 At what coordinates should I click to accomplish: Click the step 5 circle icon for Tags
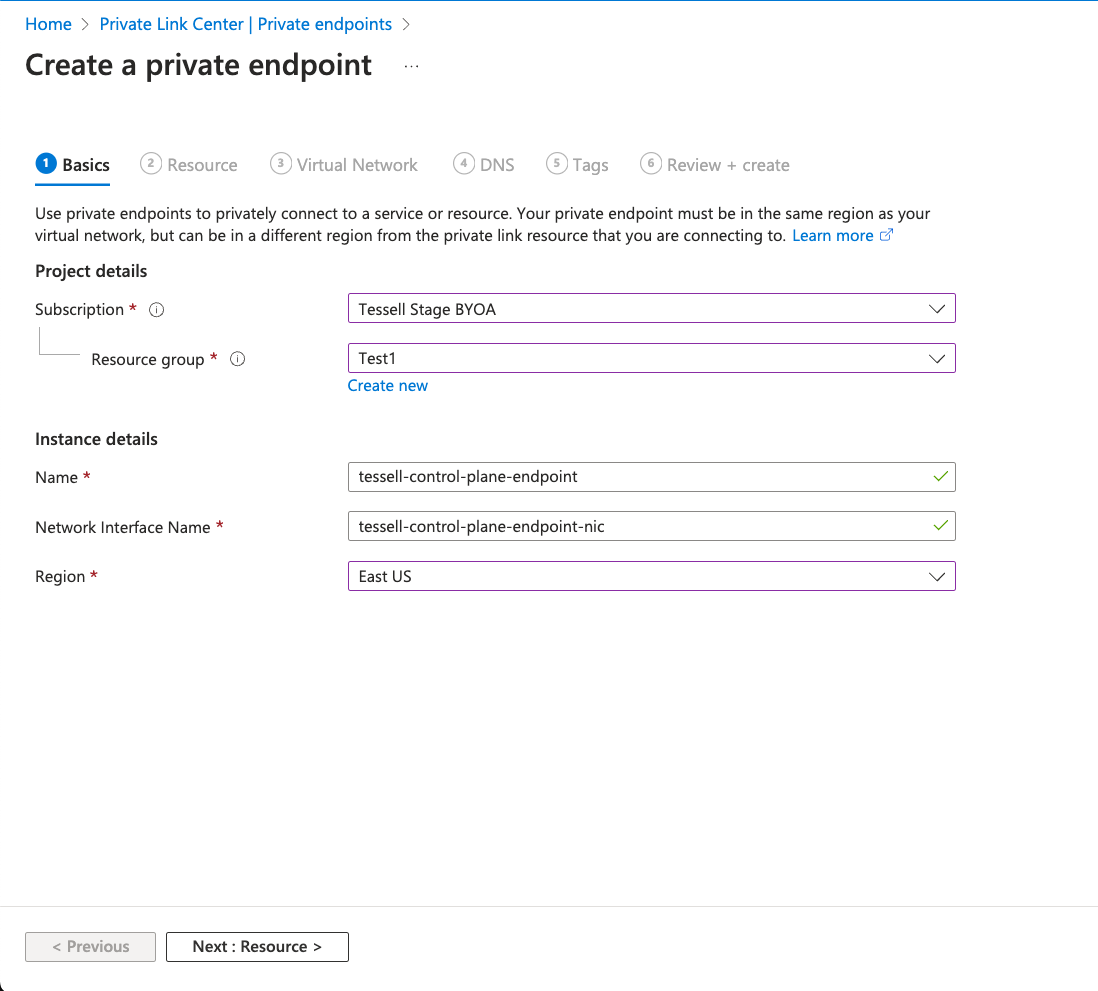click(x=557, y=164)
